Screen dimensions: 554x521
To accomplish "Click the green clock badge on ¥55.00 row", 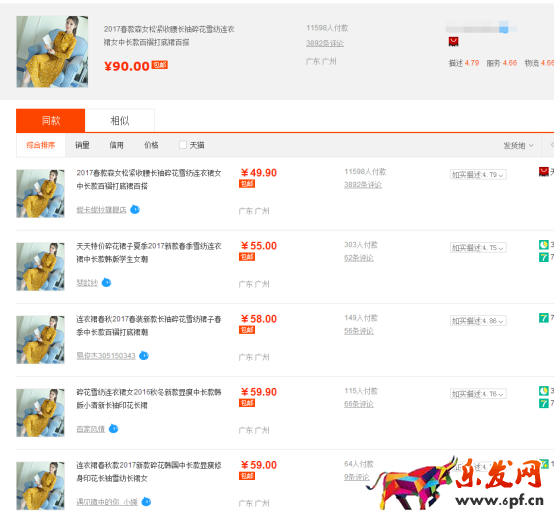I will [543, 244].
